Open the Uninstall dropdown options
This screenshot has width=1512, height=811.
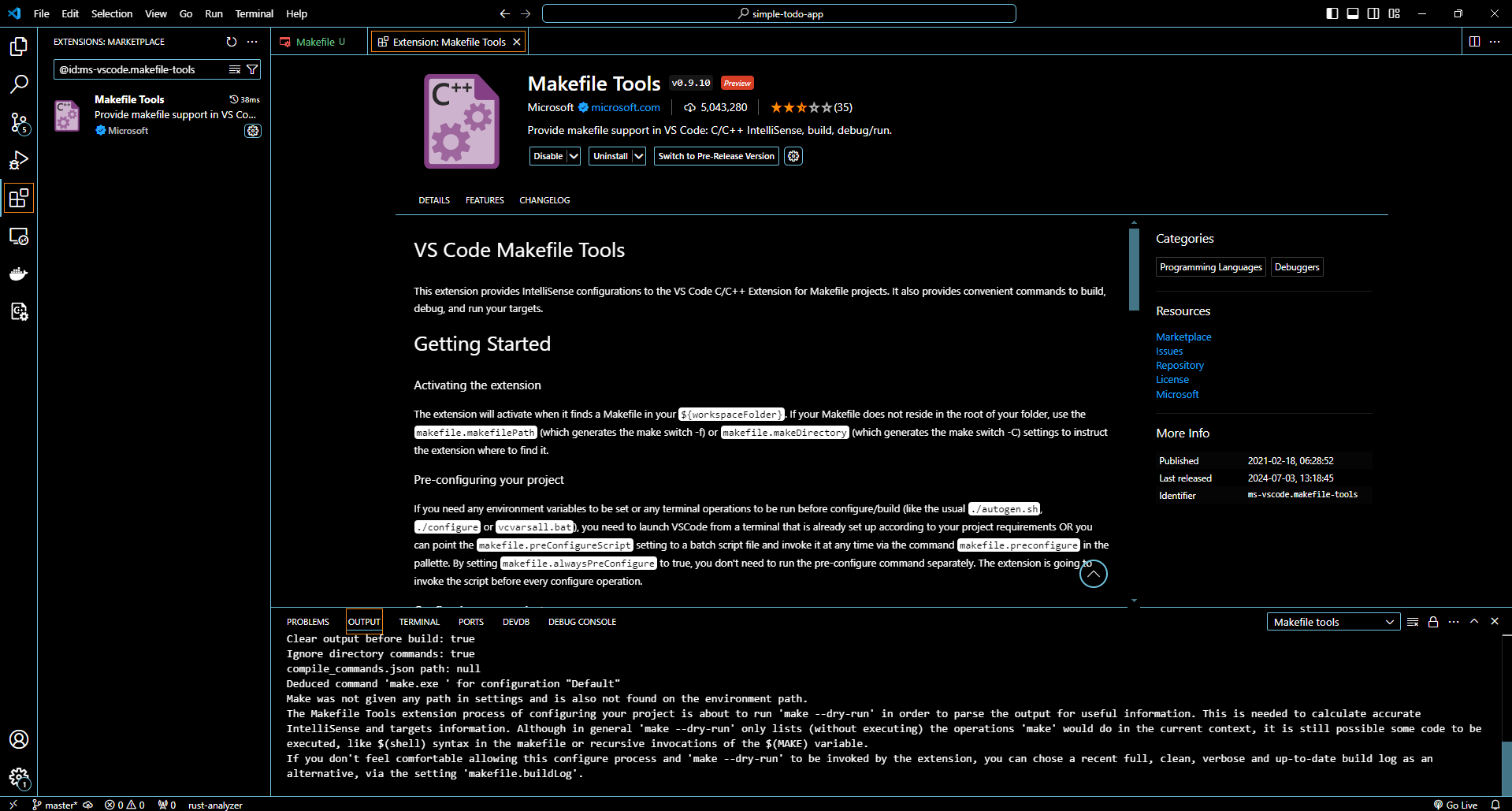[640, 156]
